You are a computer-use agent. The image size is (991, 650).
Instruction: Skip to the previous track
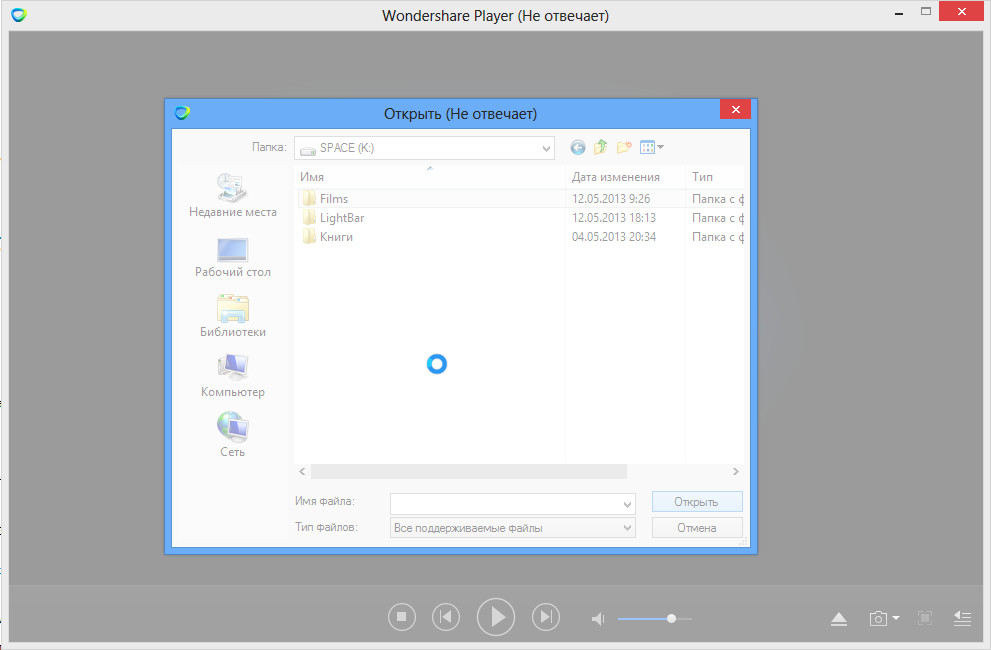(446, 617)
